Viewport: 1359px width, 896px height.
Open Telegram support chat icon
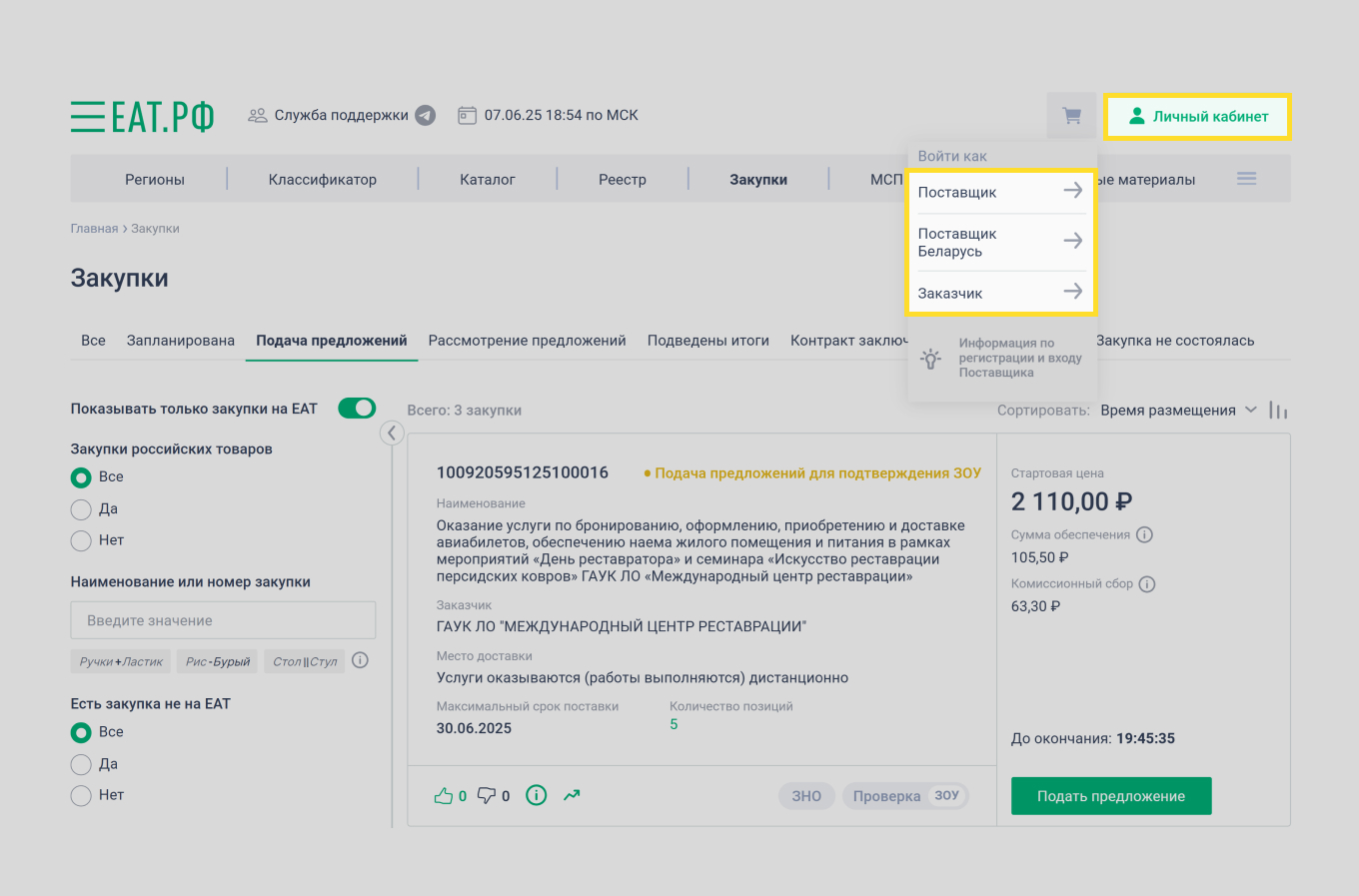[x=425, y=115]
